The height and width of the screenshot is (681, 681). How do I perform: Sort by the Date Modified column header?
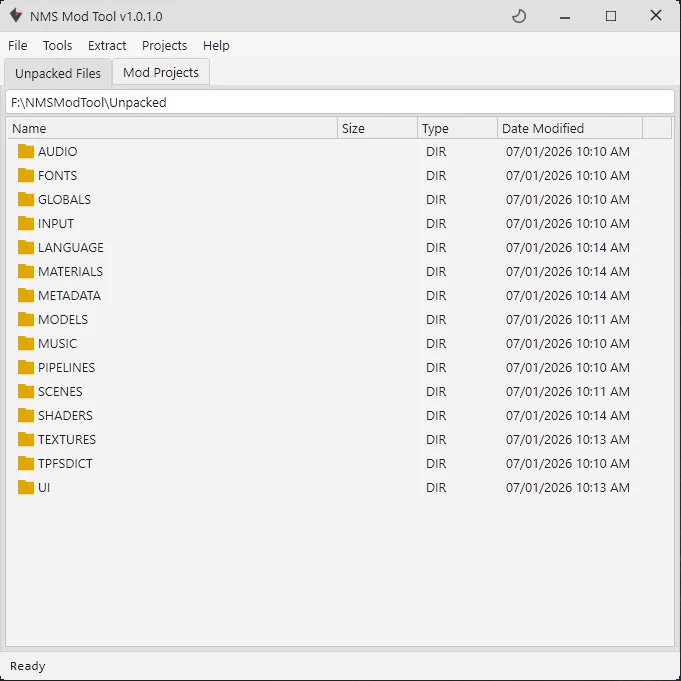coord(569,128)
